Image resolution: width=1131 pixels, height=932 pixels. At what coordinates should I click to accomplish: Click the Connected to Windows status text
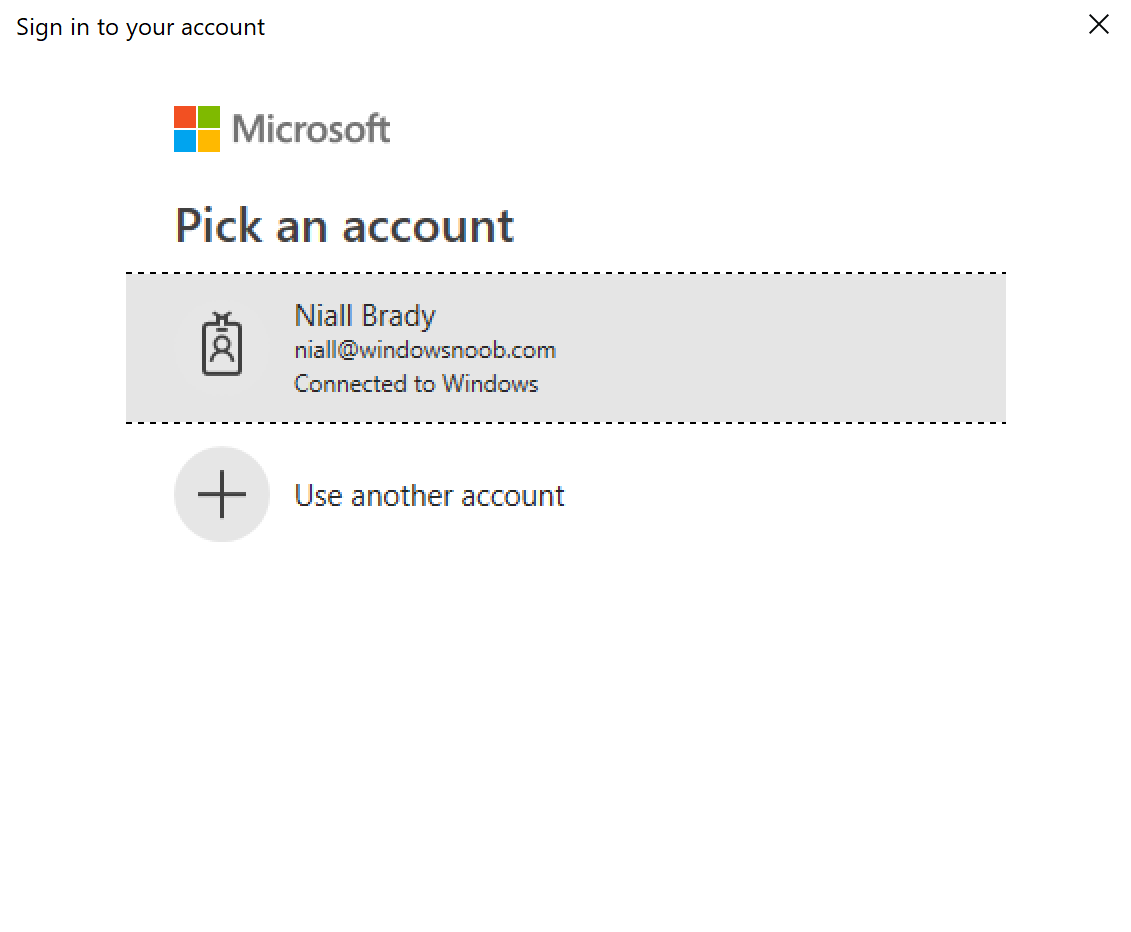click(416, 384)
